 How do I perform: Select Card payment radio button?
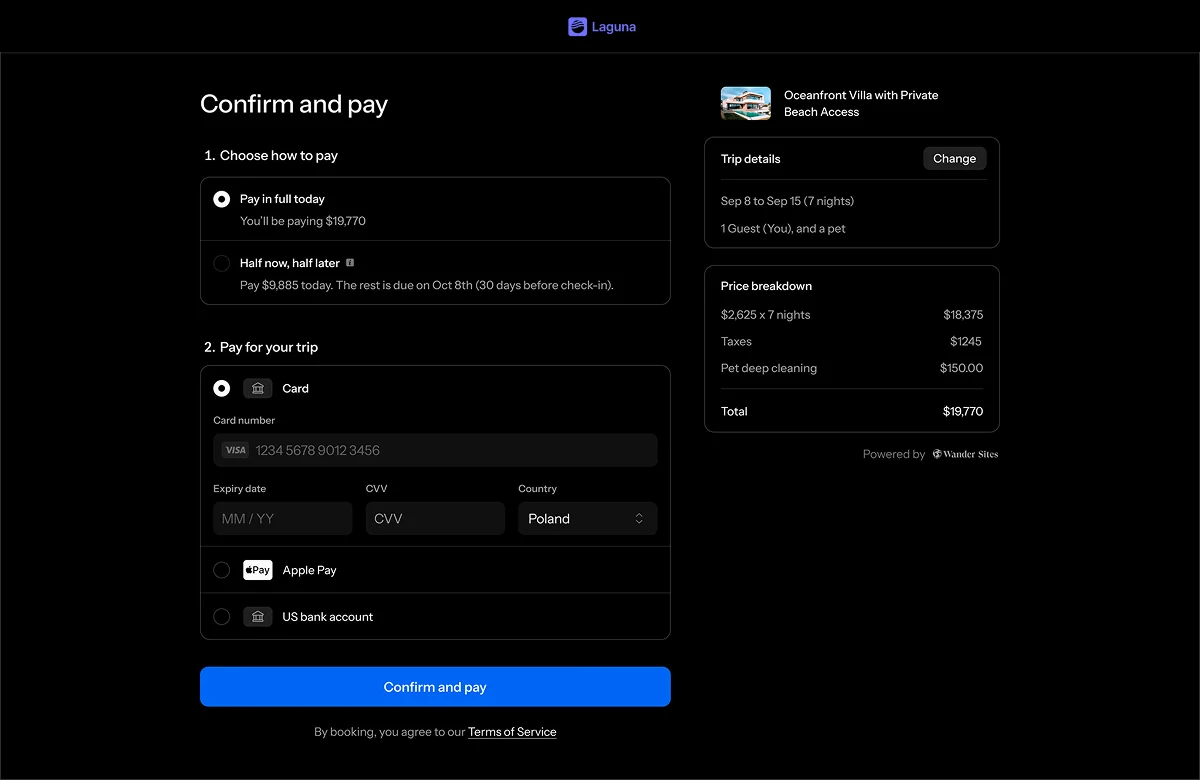[222, 389]
